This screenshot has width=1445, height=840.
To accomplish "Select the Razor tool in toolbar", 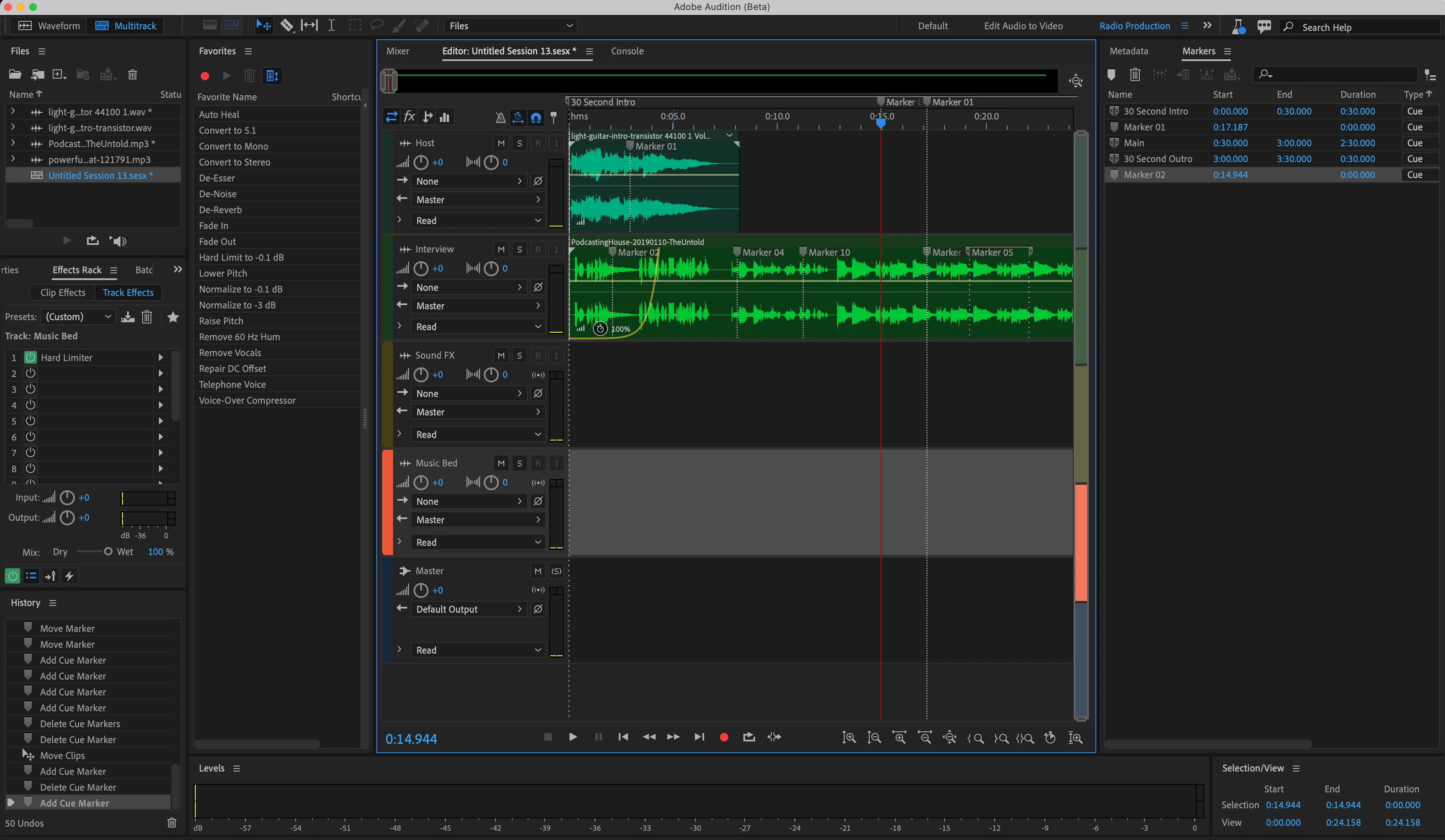I will 287,25.
